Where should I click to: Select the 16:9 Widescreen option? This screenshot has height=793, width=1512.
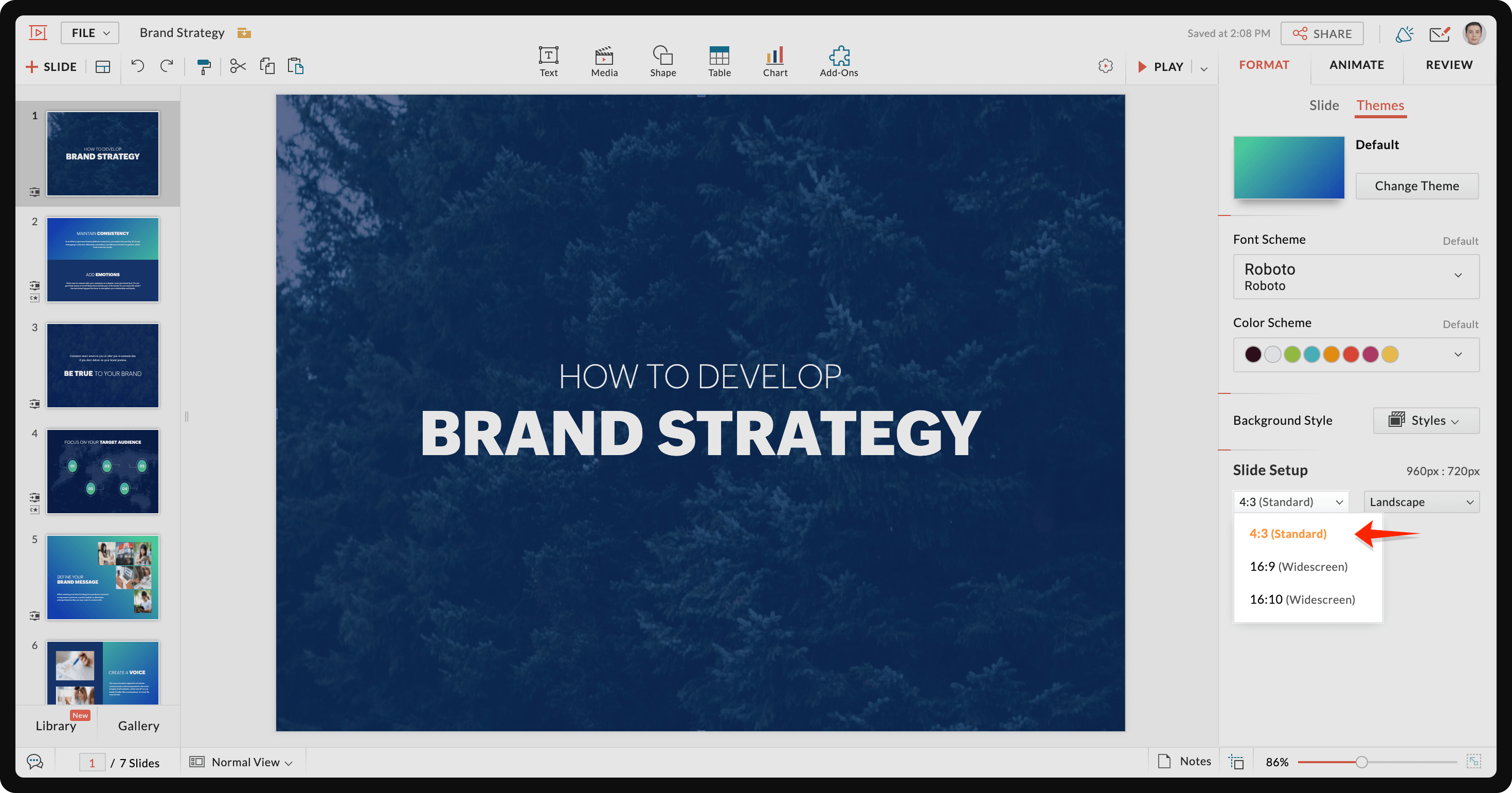click(x=1298, y=565)
